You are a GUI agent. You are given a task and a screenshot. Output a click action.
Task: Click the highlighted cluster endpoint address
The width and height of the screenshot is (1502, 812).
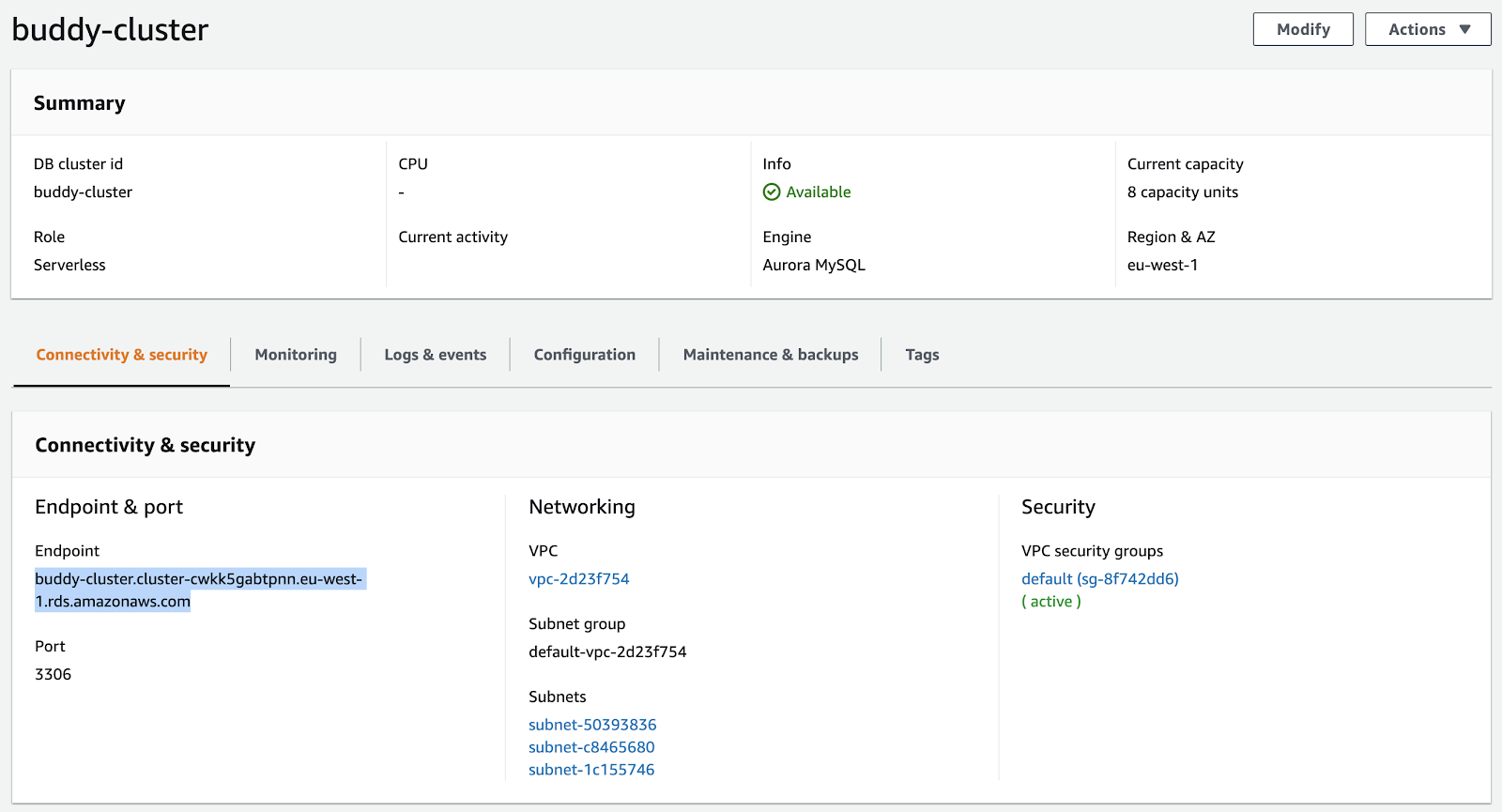(x=199, y=590)
